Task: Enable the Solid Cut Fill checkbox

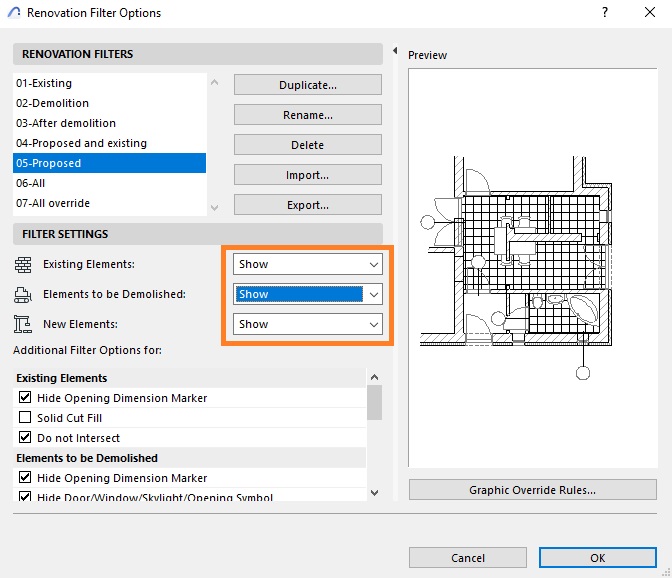Action: click(25, 417)
